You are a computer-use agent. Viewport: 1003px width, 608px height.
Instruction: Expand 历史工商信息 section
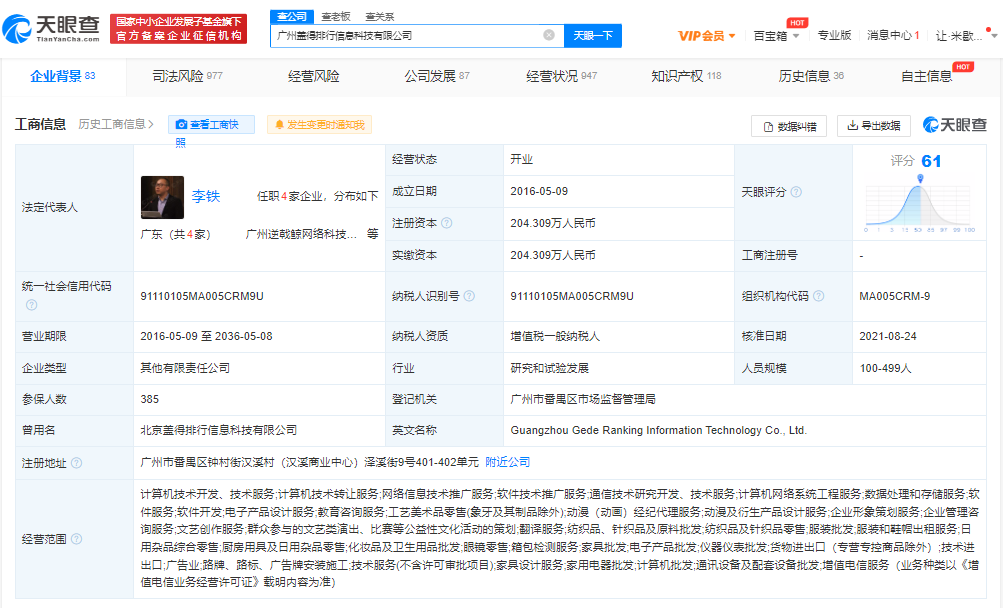click(x=116, y=125)
